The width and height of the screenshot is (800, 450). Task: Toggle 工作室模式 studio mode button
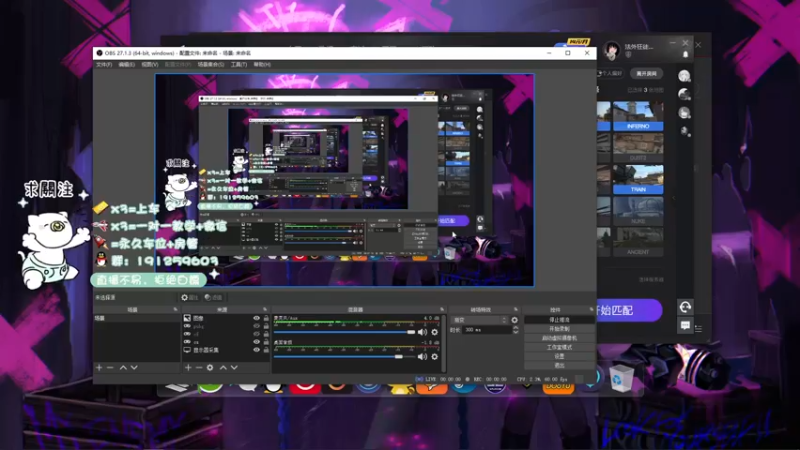[559, 347]
